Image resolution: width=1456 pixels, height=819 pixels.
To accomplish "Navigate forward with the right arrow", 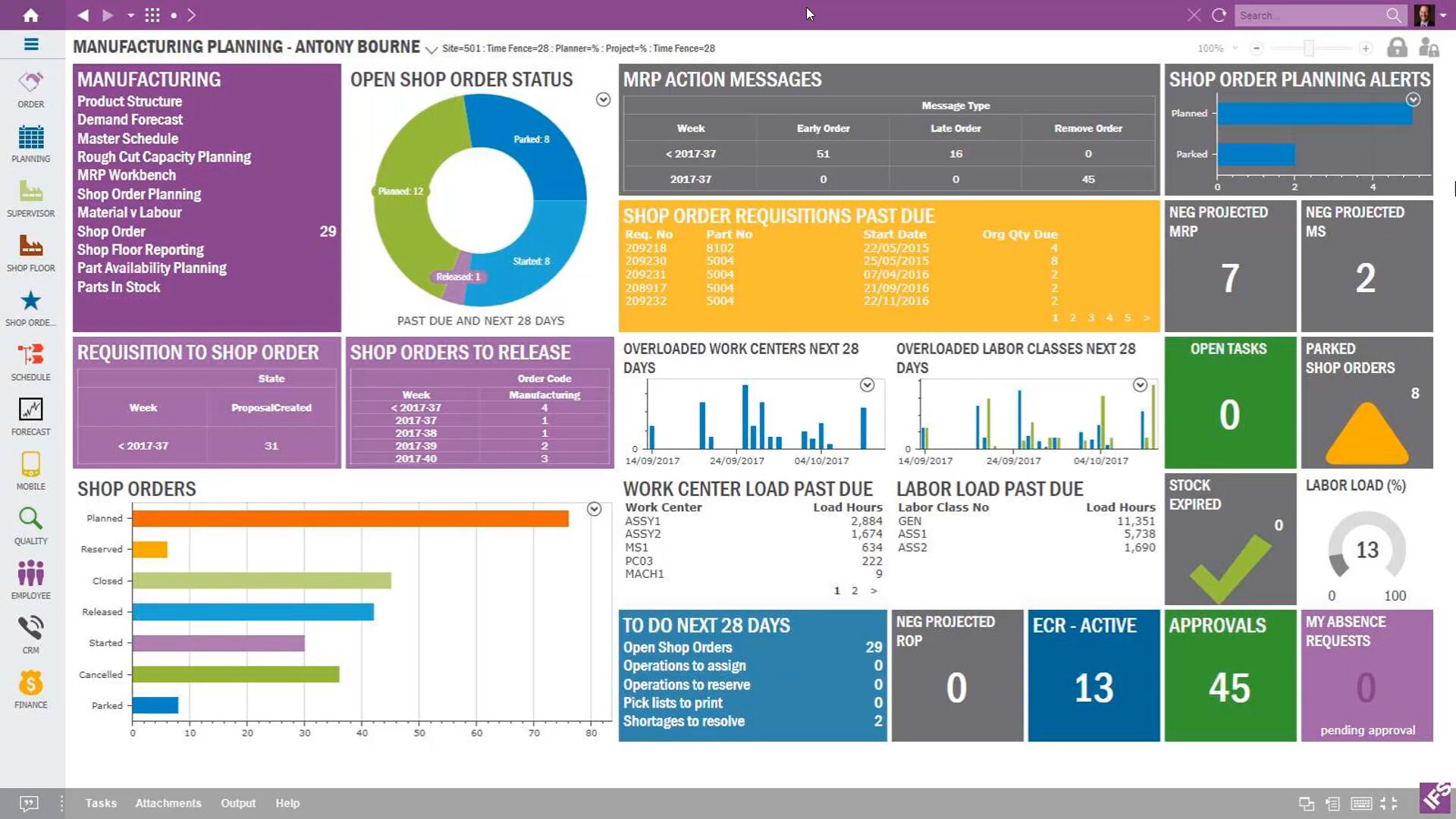I will tap(108, 15).
